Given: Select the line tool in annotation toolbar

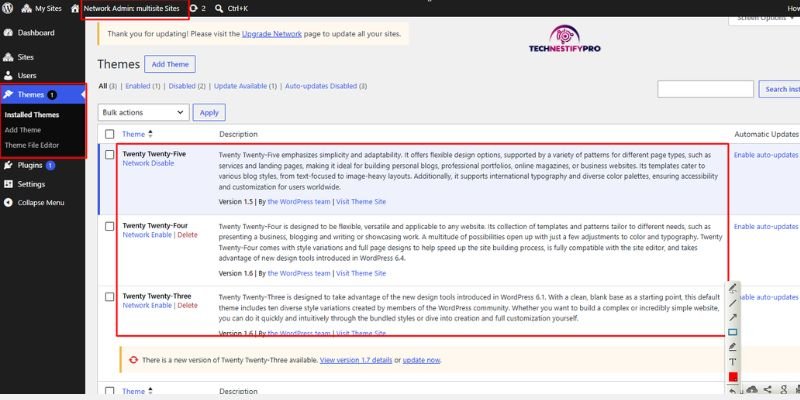Looking at the screenshot, I should (x=733, y=303).
